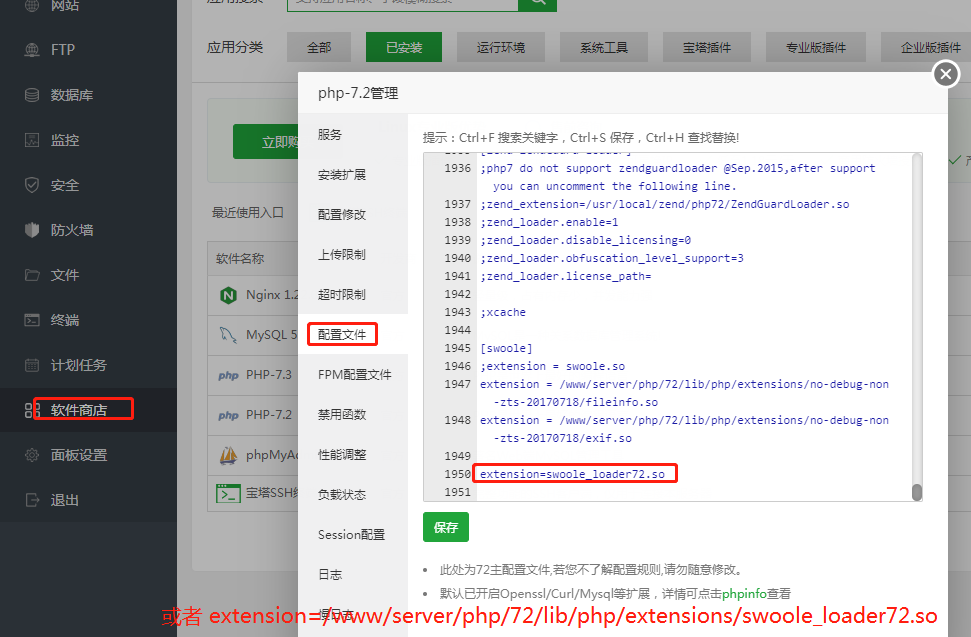
Task: Select 配置文件 in the php-7.2 menu
Action: pos(353,334)
